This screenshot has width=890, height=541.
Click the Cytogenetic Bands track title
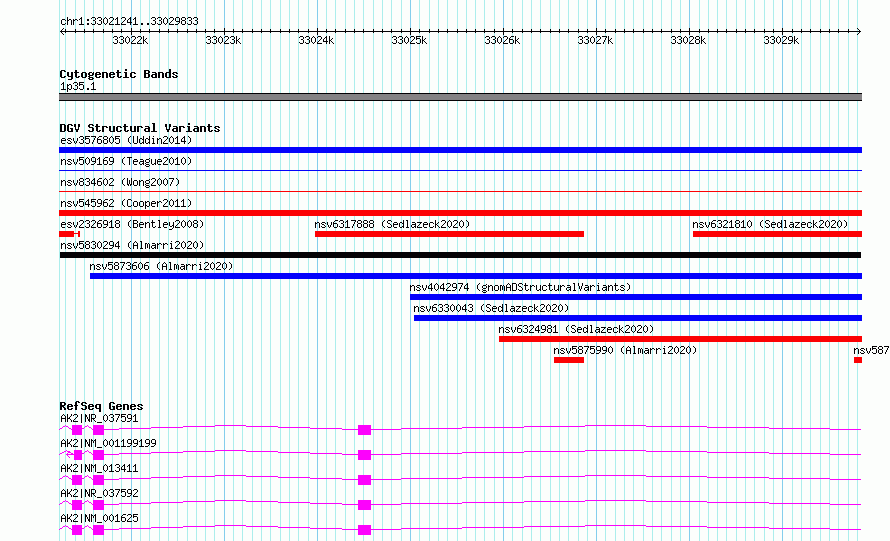[119, 74]
